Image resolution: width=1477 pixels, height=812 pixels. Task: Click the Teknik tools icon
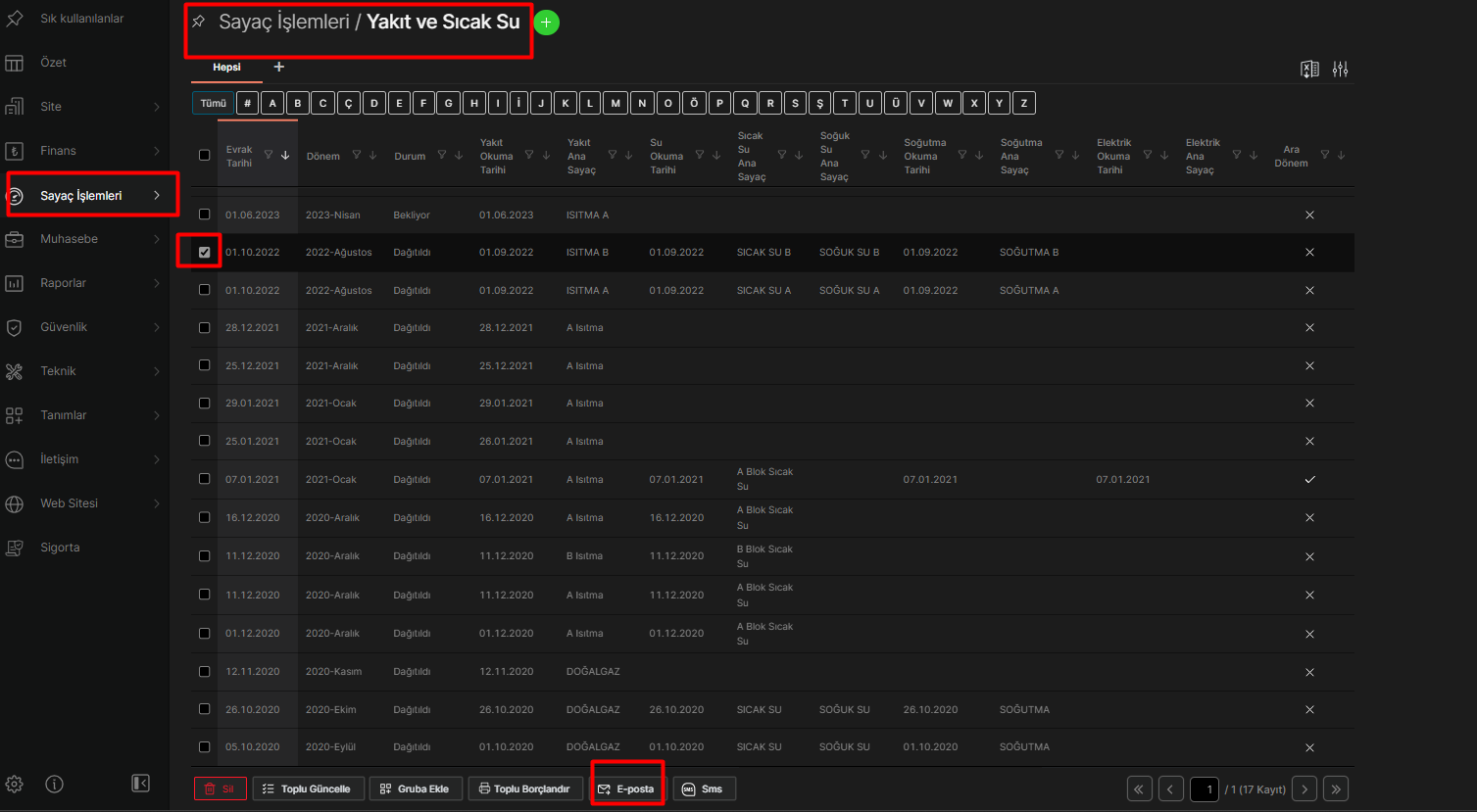15,371
